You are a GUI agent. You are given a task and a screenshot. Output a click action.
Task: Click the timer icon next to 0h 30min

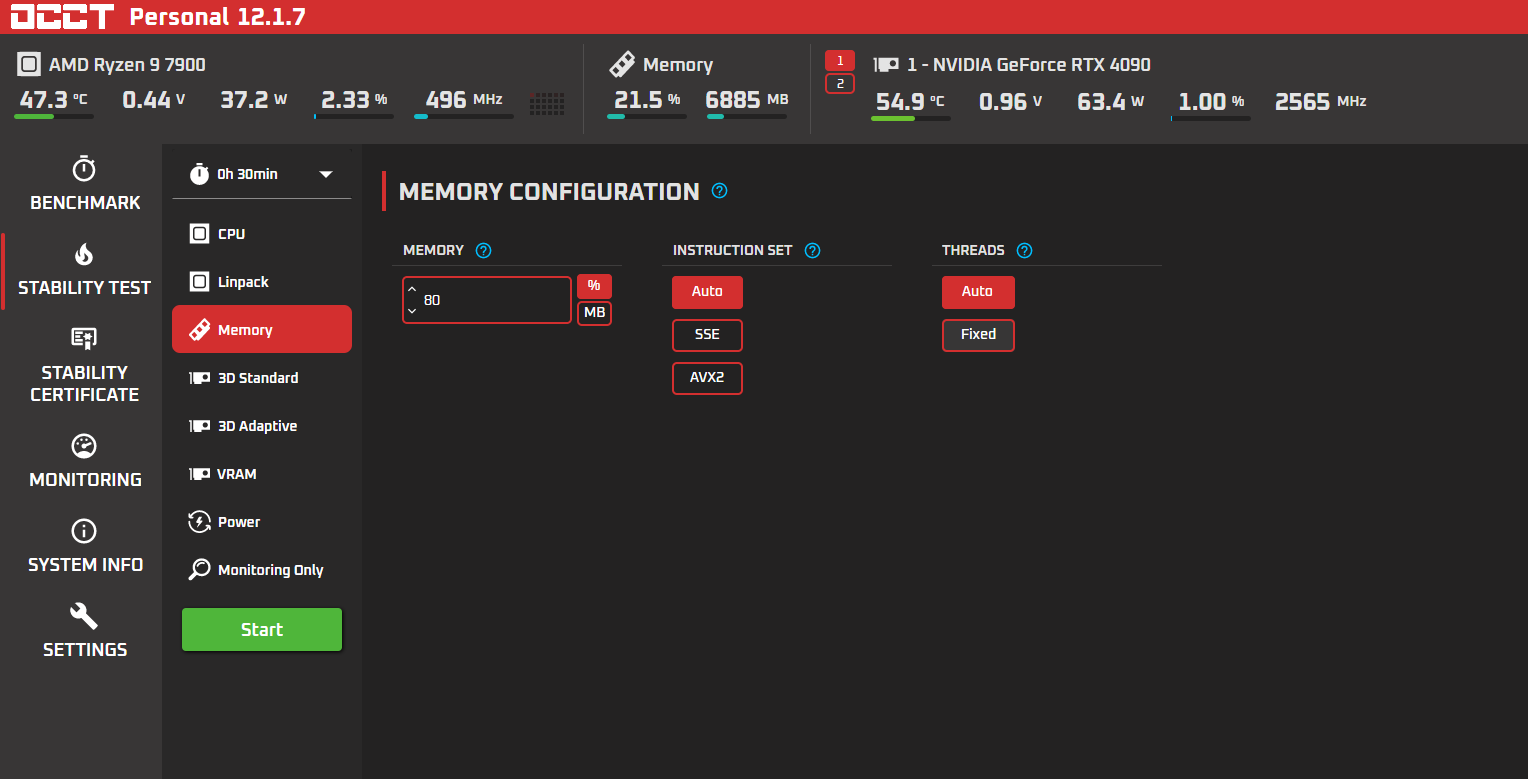pos(199,174)
